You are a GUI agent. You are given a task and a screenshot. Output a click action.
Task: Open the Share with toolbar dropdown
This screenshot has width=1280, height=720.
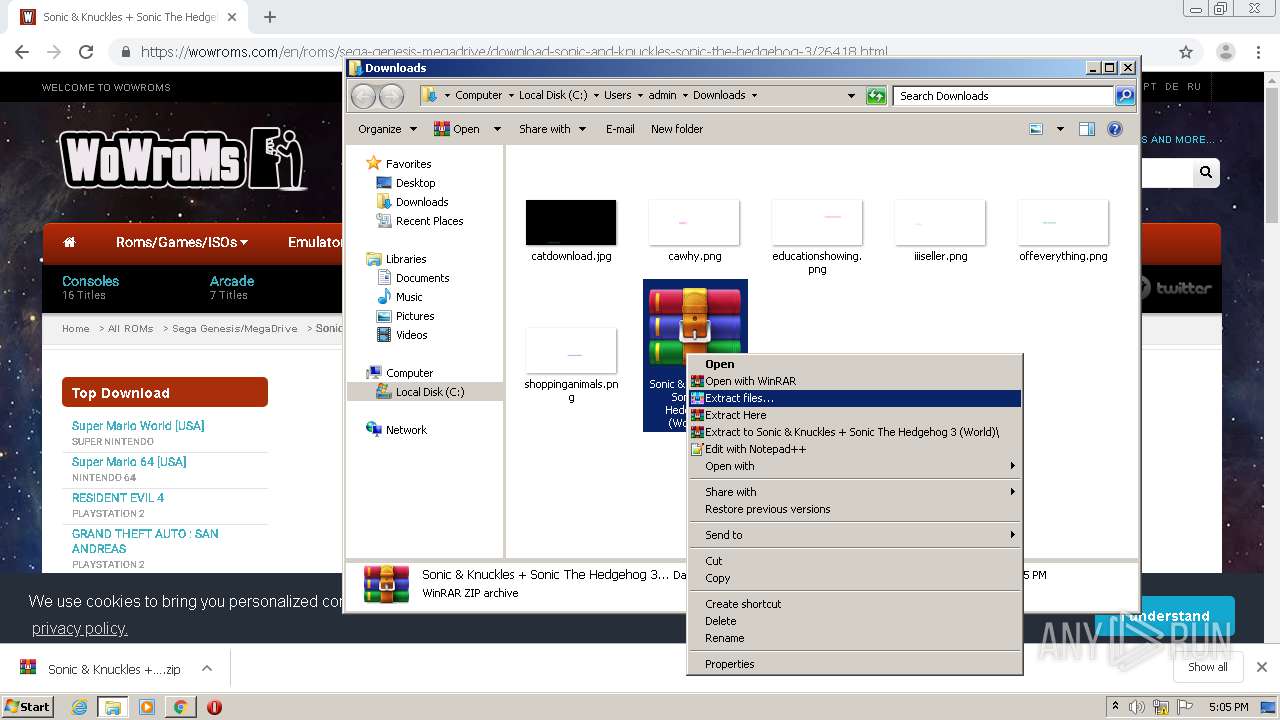point(552,129)
